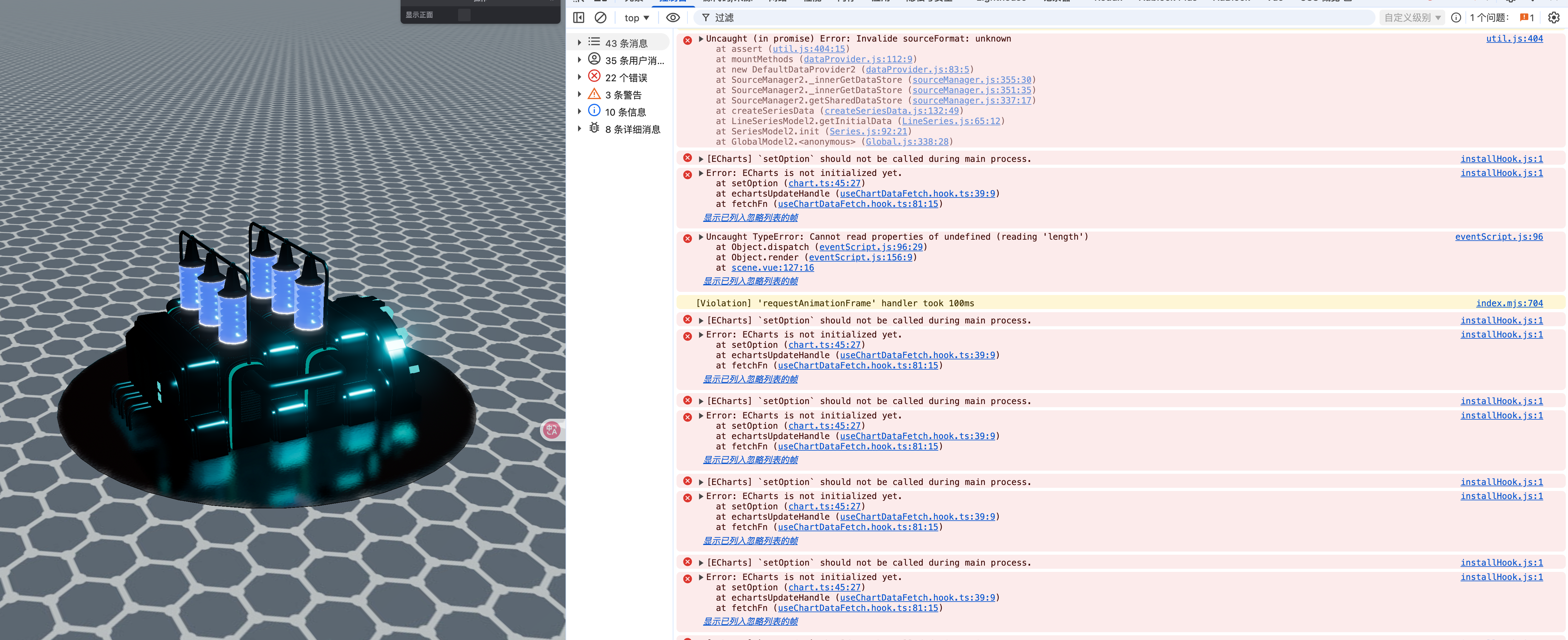
Task: Click the issues info circle icon
Action: [x=1456, y=18]
